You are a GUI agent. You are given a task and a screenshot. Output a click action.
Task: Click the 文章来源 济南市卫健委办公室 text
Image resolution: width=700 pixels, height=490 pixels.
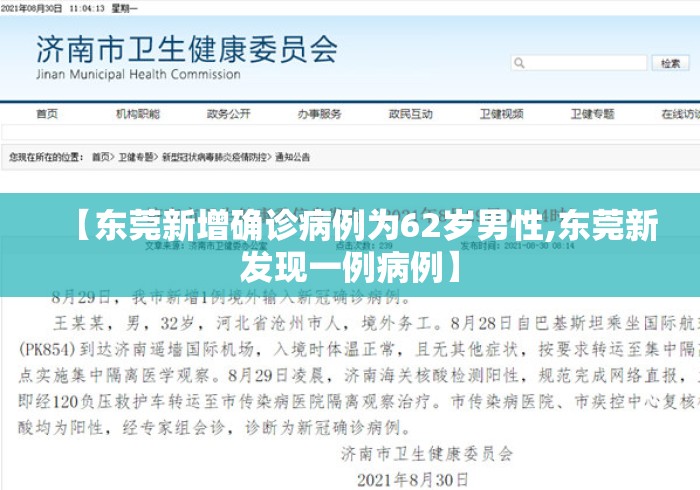coord(206,245)
